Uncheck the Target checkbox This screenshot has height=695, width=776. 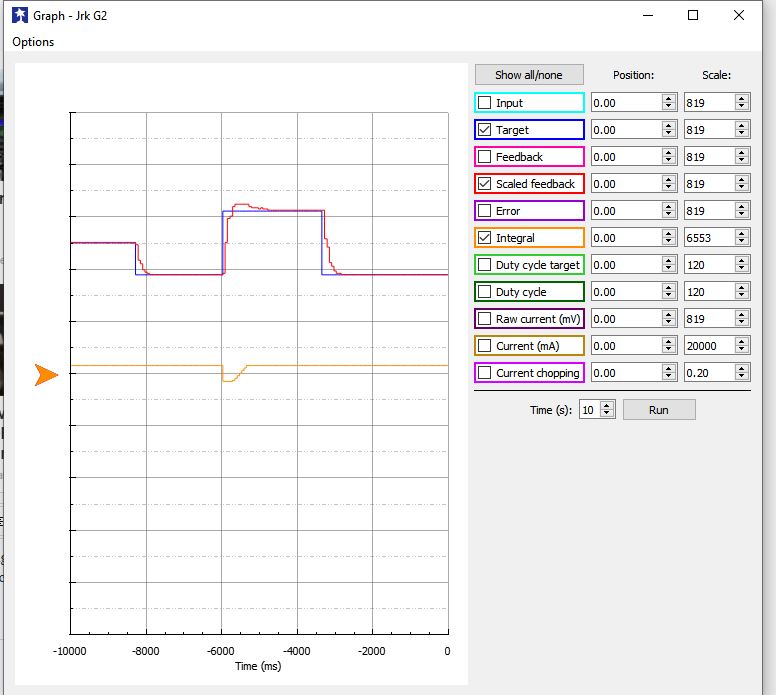click(485, 130)
